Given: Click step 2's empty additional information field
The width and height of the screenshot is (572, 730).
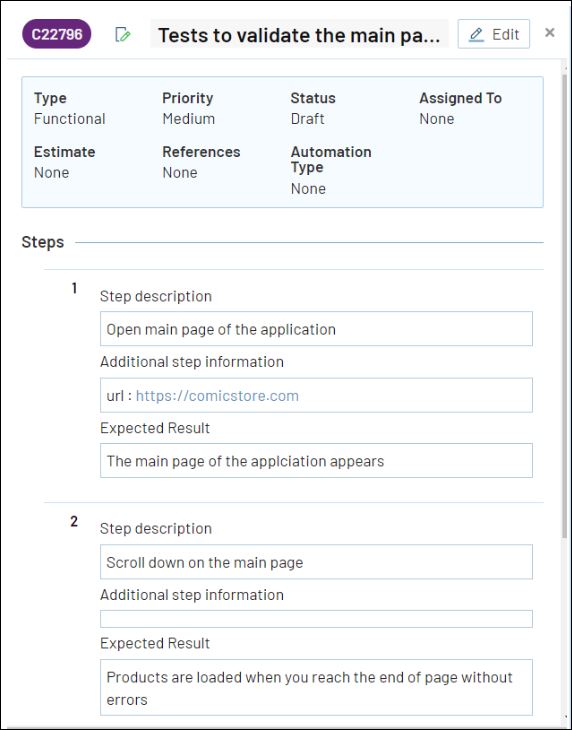Looking at the screenshot, I should tap(316, 619).
